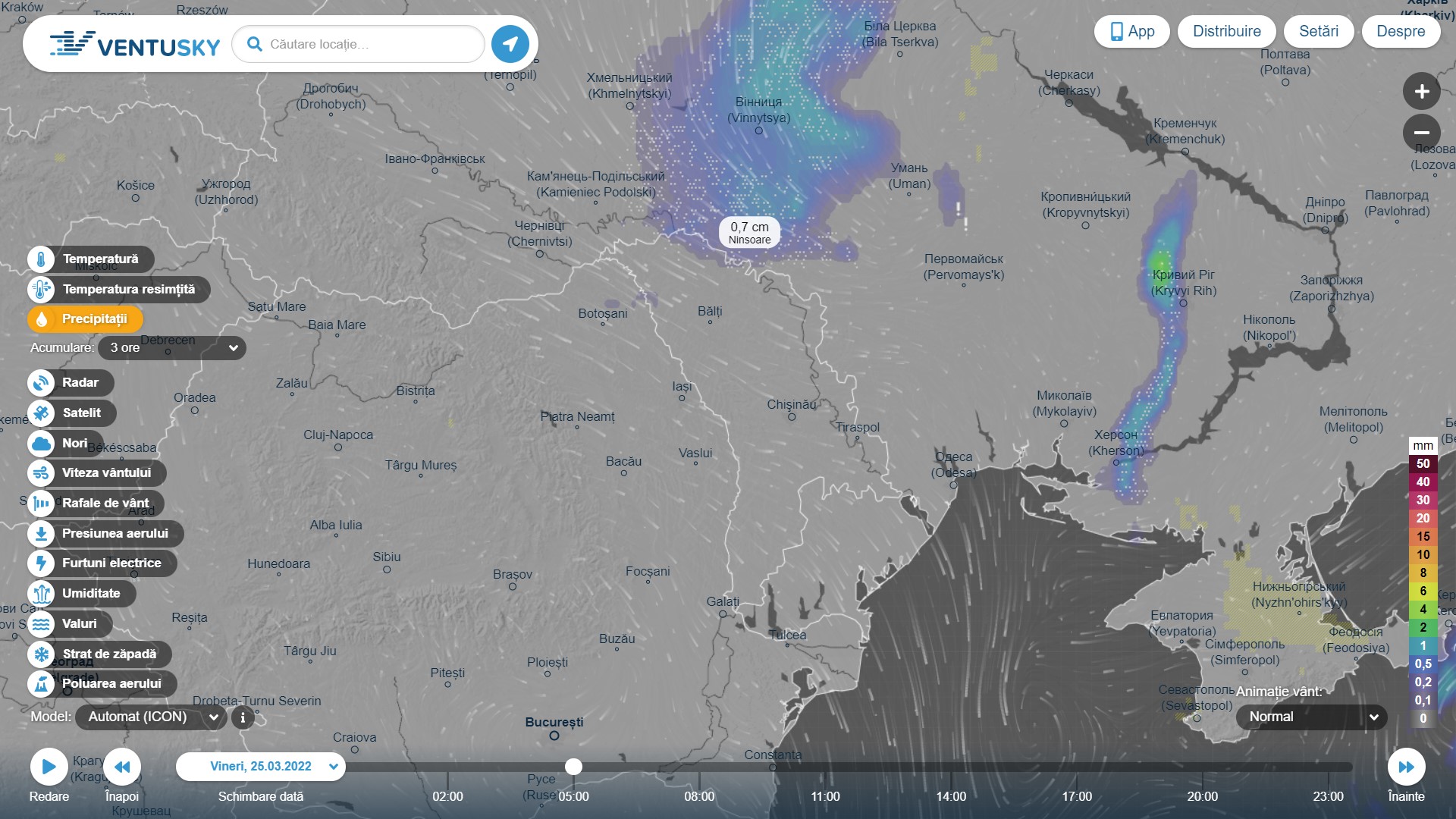Viewport: 1456px width, 819px height.
Task: Switch to the Satelit layer
Action: 72,413
